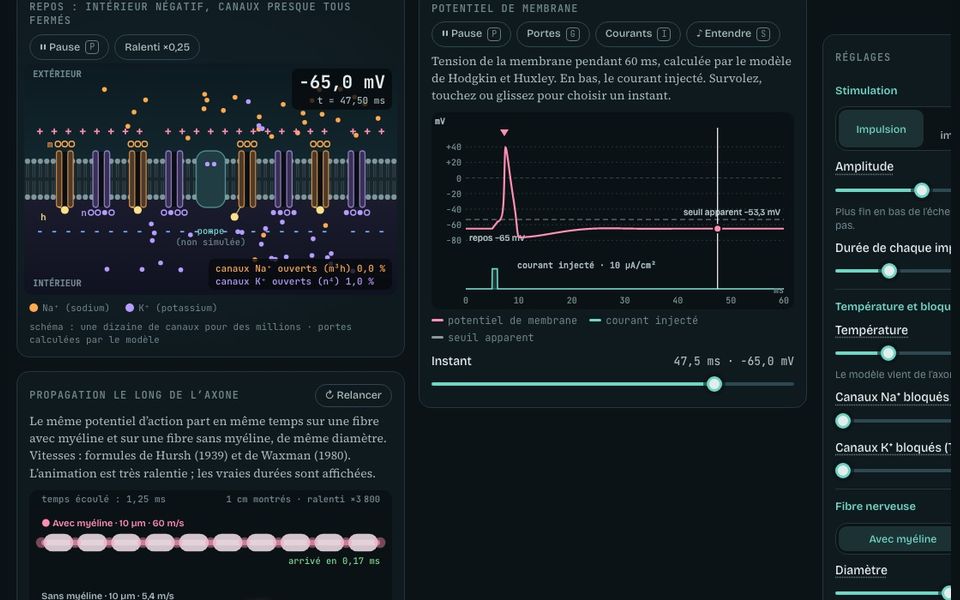
Task: Click the circular arrow icon in Relancer
Action: 329,395
